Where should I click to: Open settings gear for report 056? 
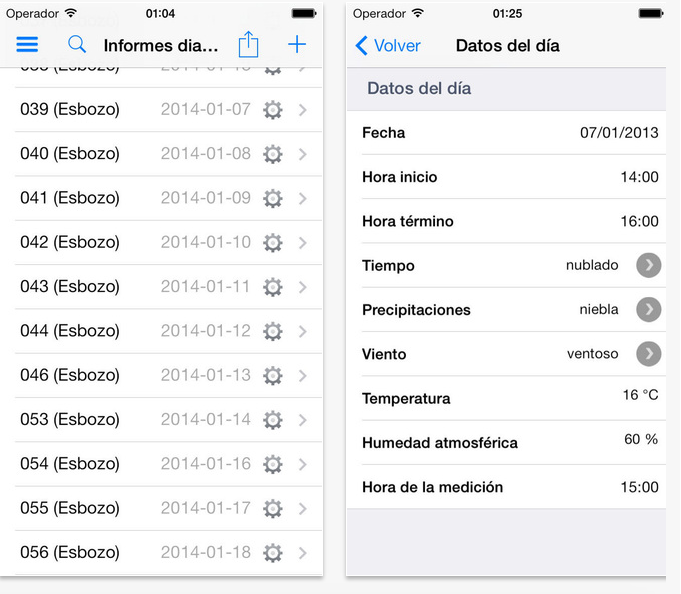click(273, 553)
